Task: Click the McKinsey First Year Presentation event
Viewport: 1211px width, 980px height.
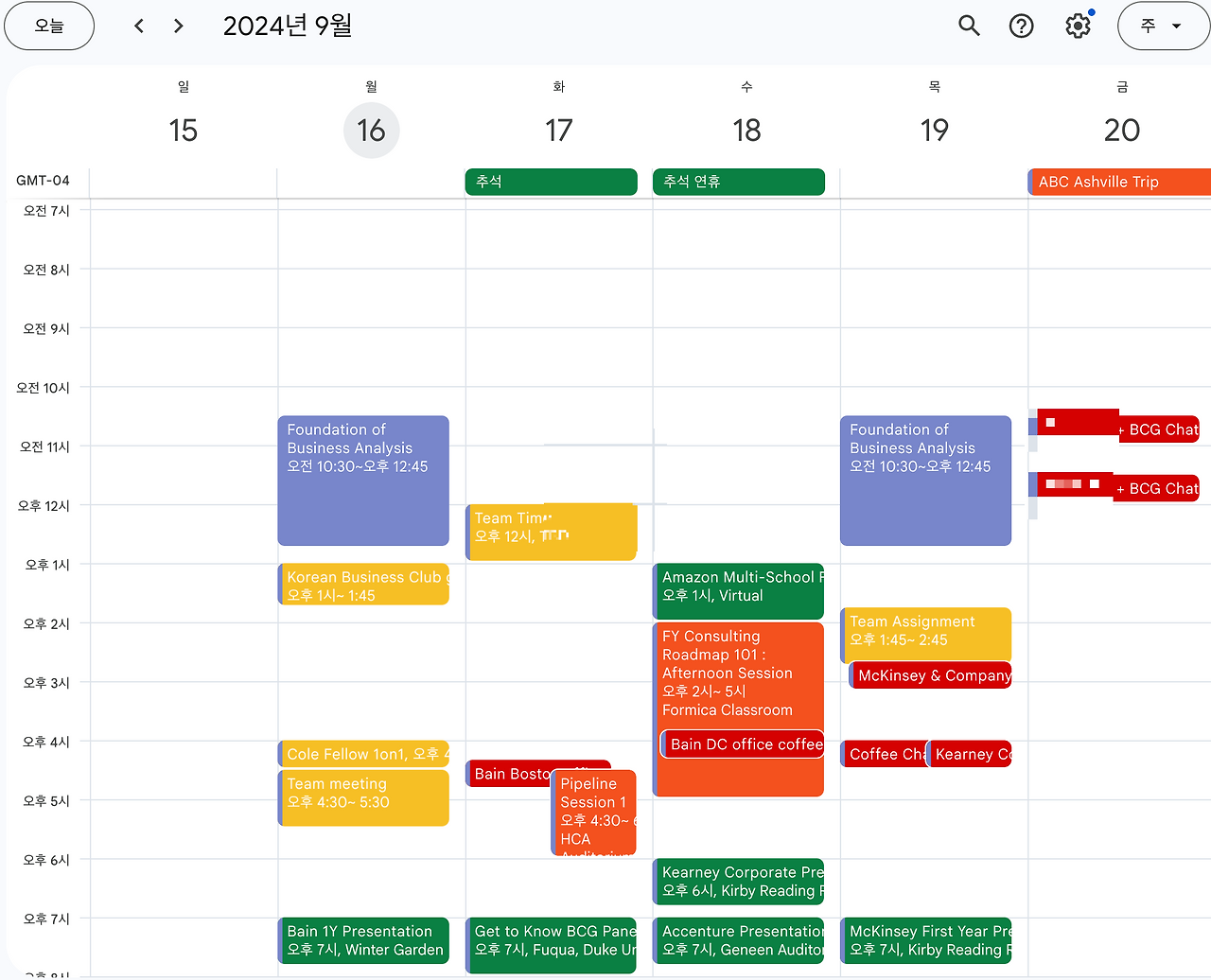Action: coord(925,941)
